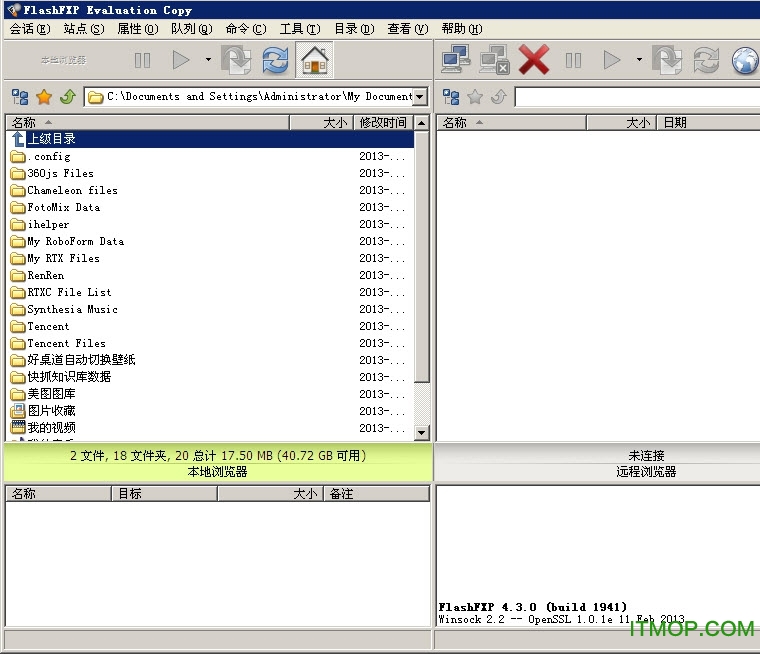The image size is (760, 654).
Task: Expand the local path dropdown
Action: click(420, 96)
